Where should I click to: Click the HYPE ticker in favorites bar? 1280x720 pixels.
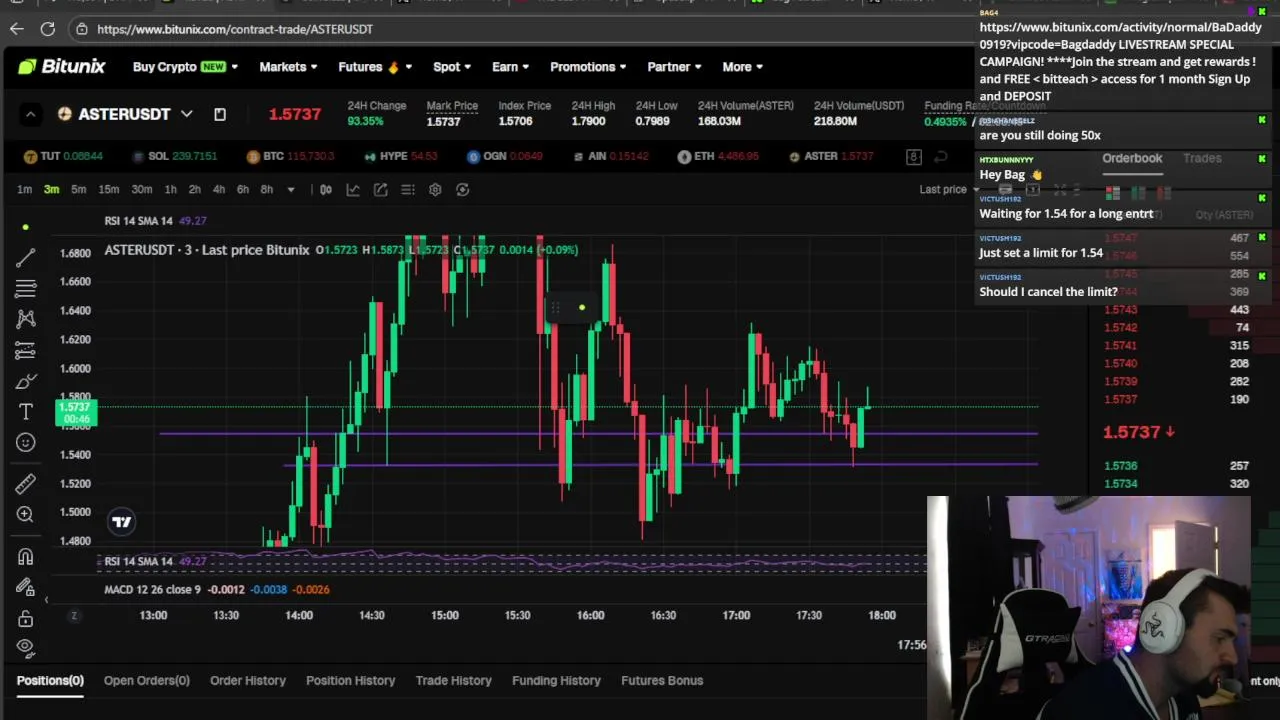click(x=401, y=156)
